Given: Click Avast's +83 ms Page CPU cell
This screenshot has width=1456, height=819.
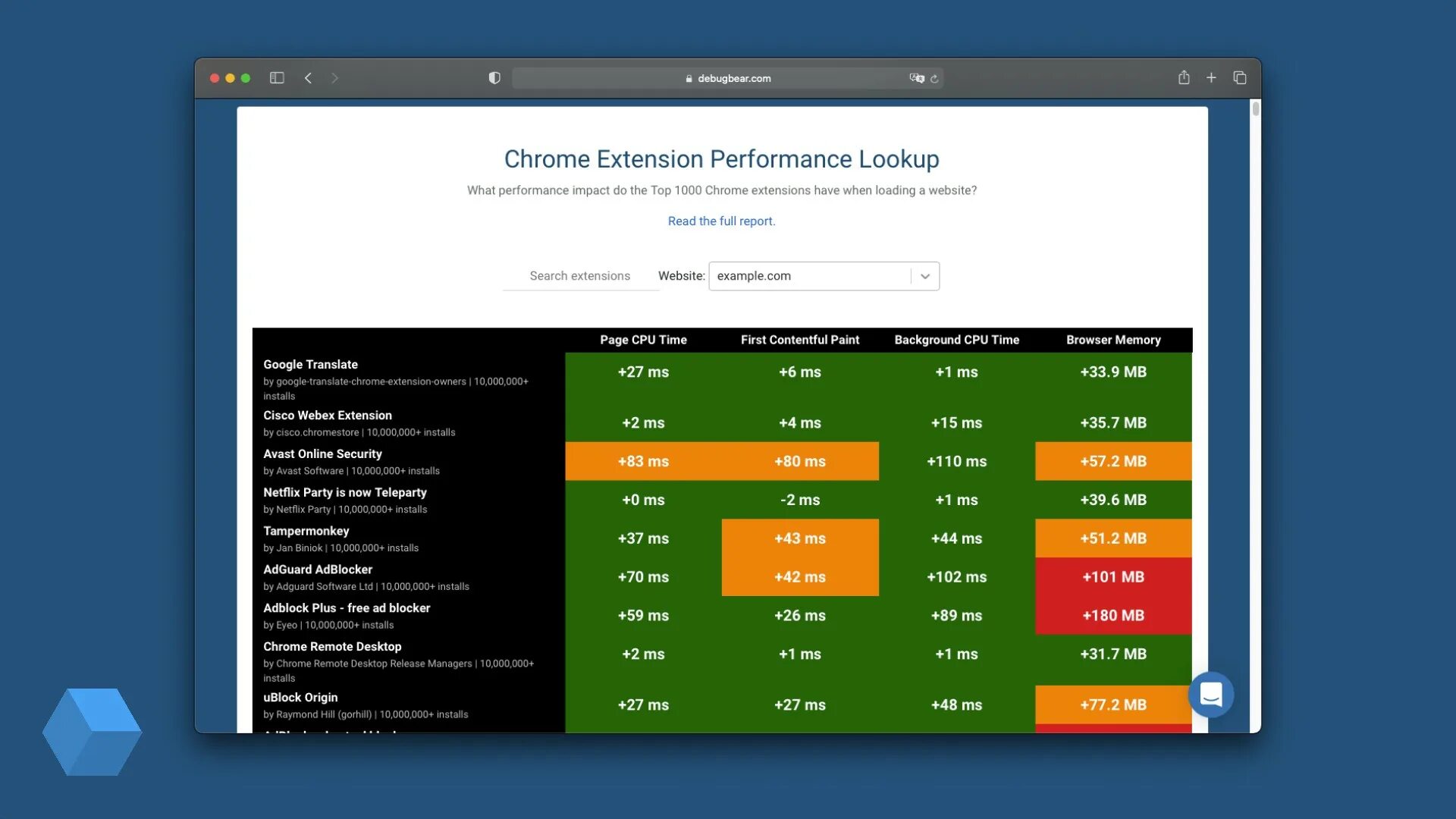Looking at the screenshot, I should (x=643, y=461).
